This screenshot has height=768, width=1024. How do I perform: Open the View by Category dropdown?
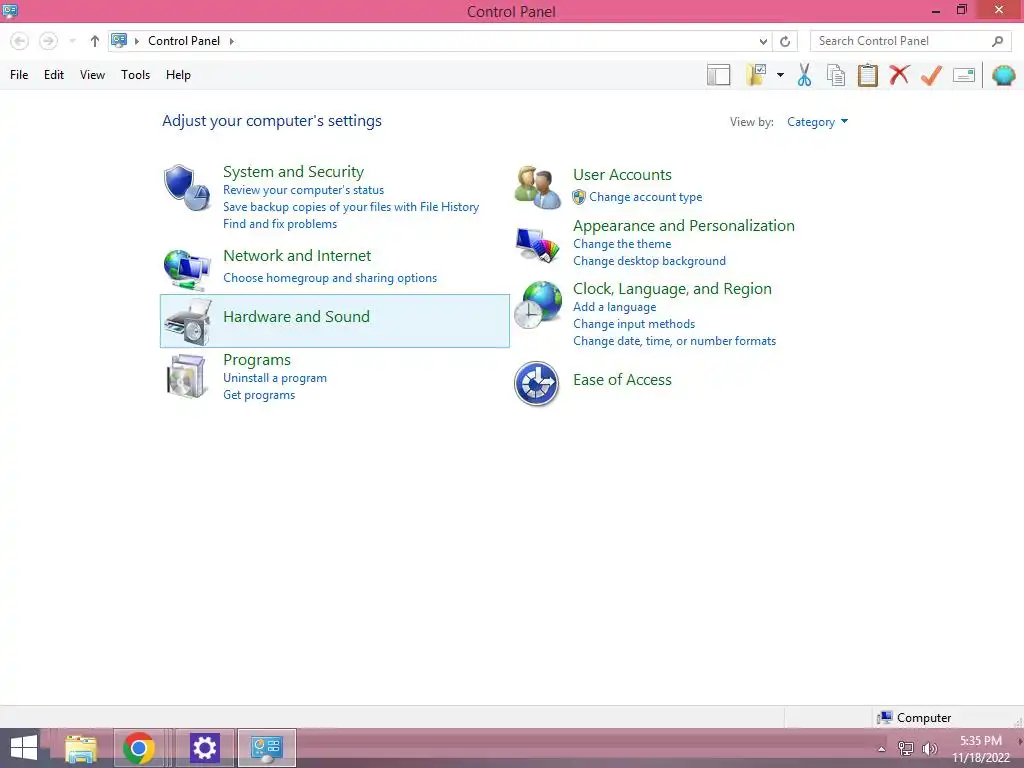click(817, 122)
